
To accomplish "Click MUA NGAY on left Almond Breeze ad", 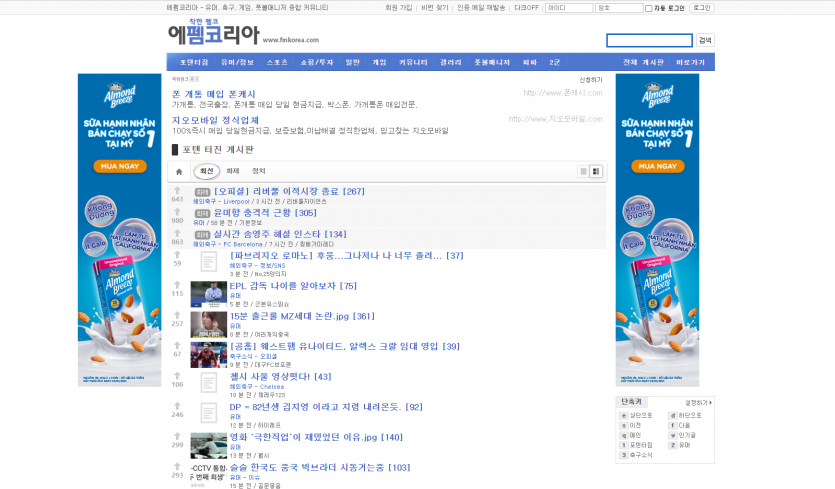I will 119,167.
